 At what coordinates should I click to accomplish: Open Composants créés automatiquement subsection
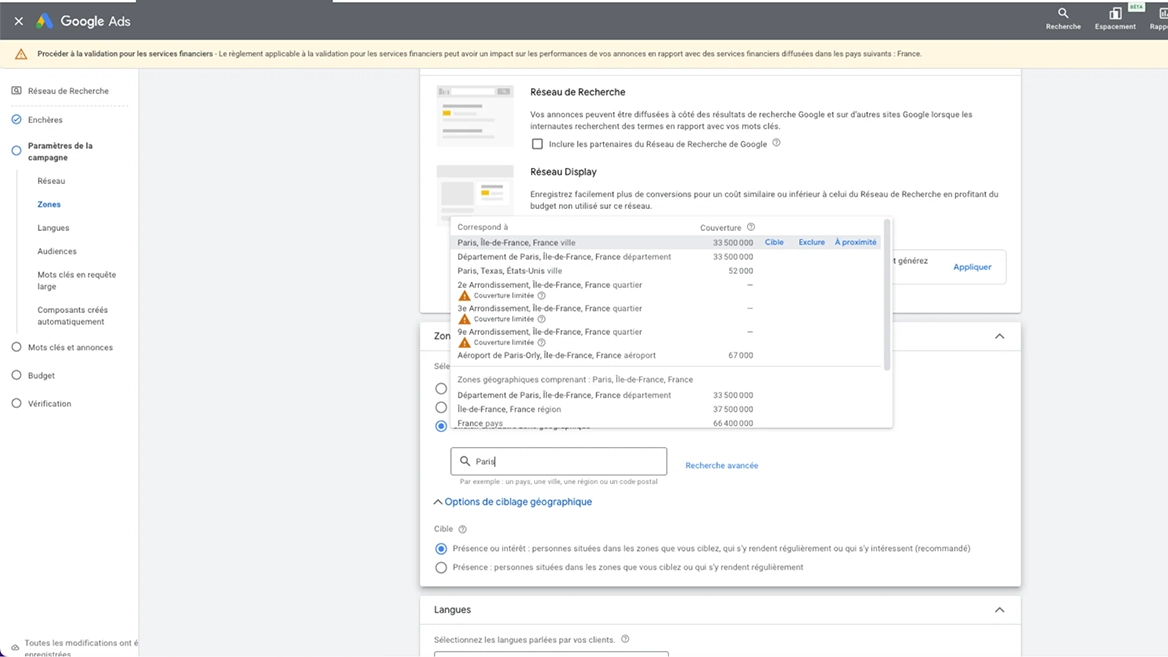pyautogui.click(x=72, y=316)
